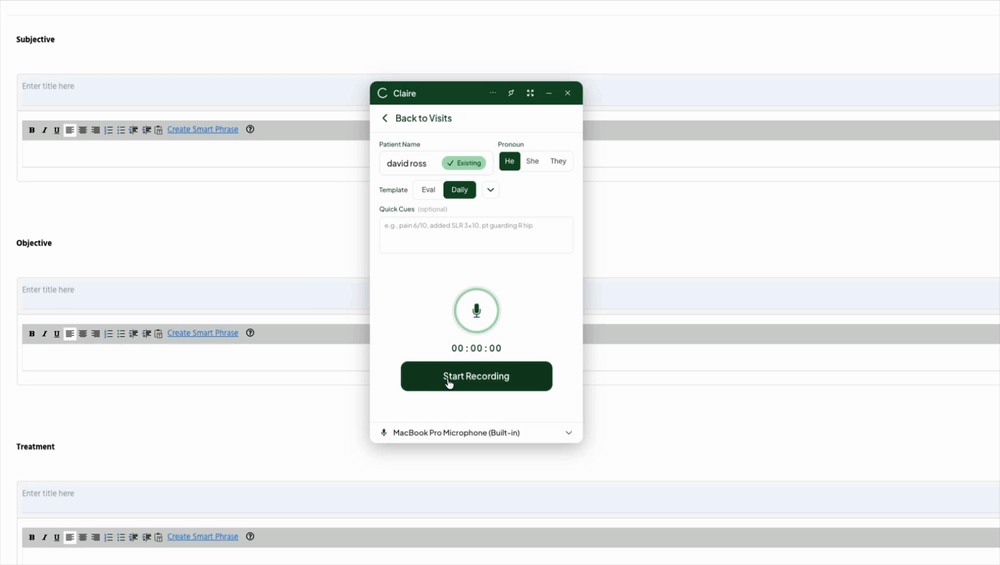The width and height of the screenshot is (1000, 565).
Task: Click Start Recording button
Action: point(476,376)
